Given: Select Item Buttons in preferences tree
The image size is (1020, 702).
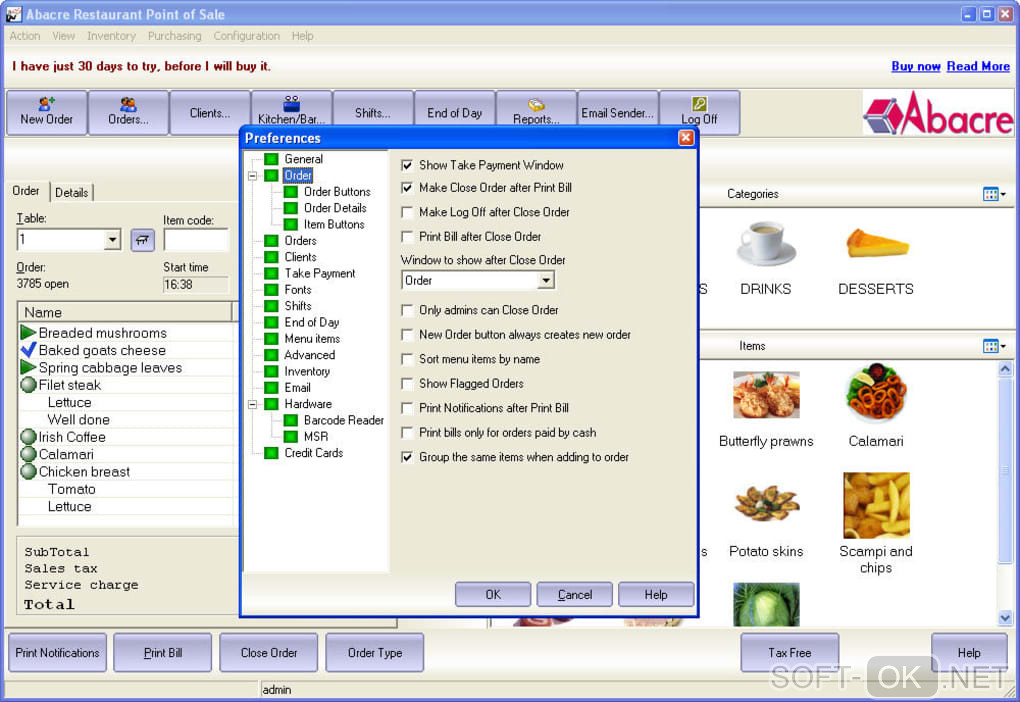Looking at the screenshot, I should click(x=334, y=224).
